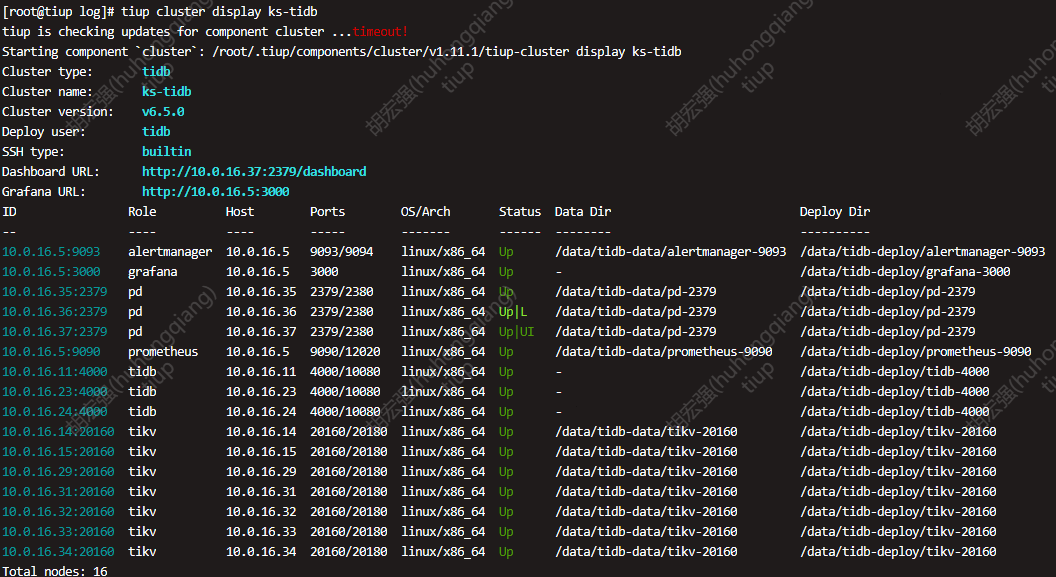This screenshot has height=577, width=1056.
Task: Click host cell 10.0.16.11 in tidb row
Action: (x=261, y=372)
